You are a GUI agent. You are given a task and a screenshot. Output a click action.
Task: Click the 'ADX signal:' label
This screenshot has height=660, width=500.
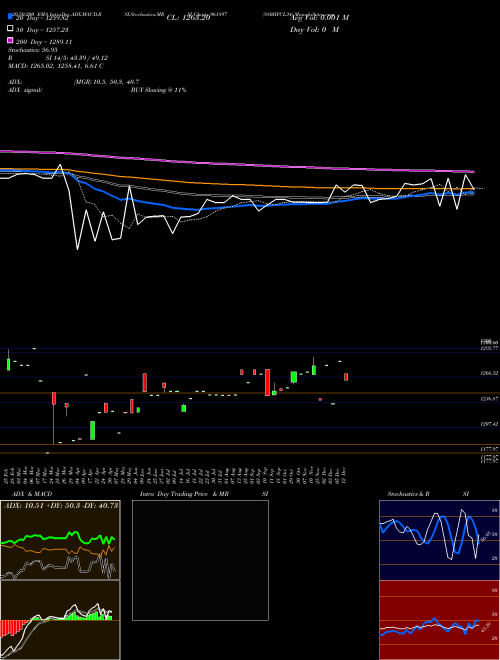(x=25, y=90)
